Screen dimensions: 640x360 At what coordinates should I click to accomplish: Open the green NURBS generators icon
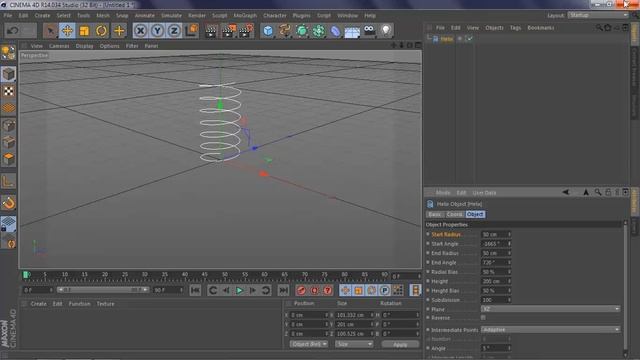(x=302, y=31)
